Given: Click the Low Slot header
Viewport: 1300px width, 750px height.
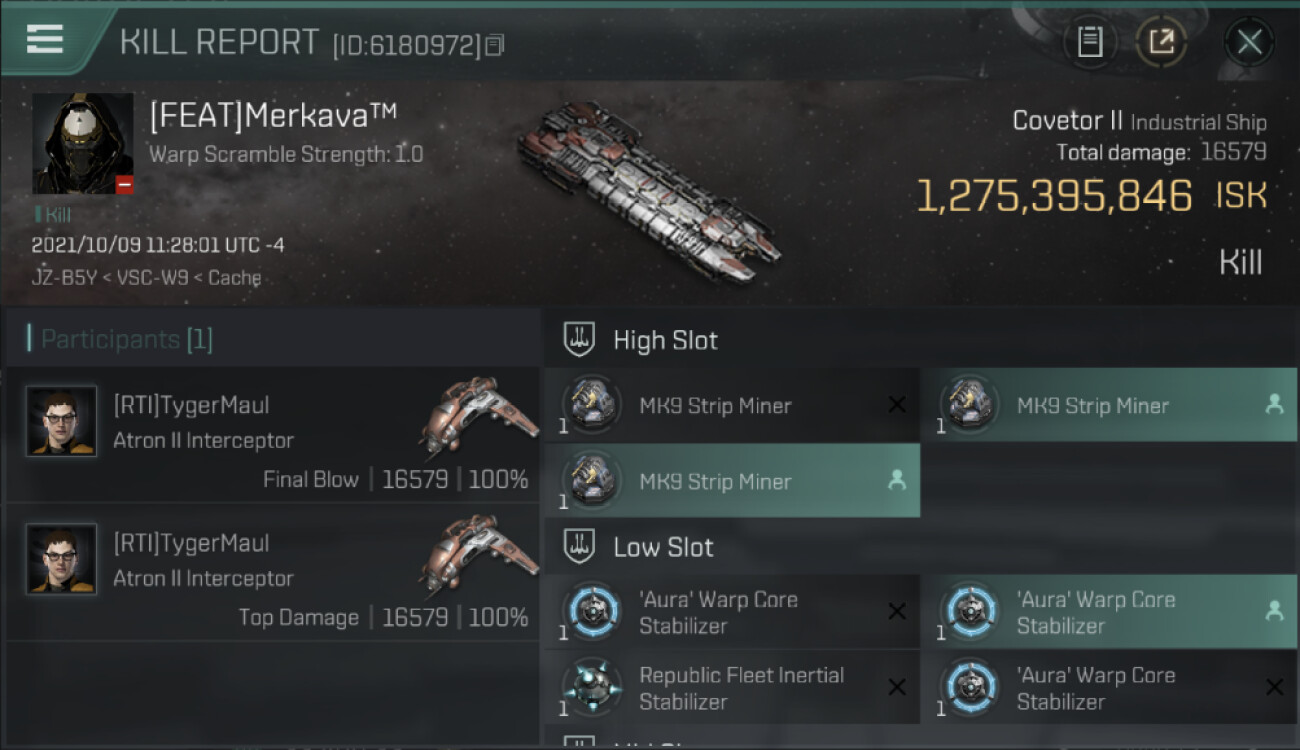Looking at the screenshot, I should (663, 547).
